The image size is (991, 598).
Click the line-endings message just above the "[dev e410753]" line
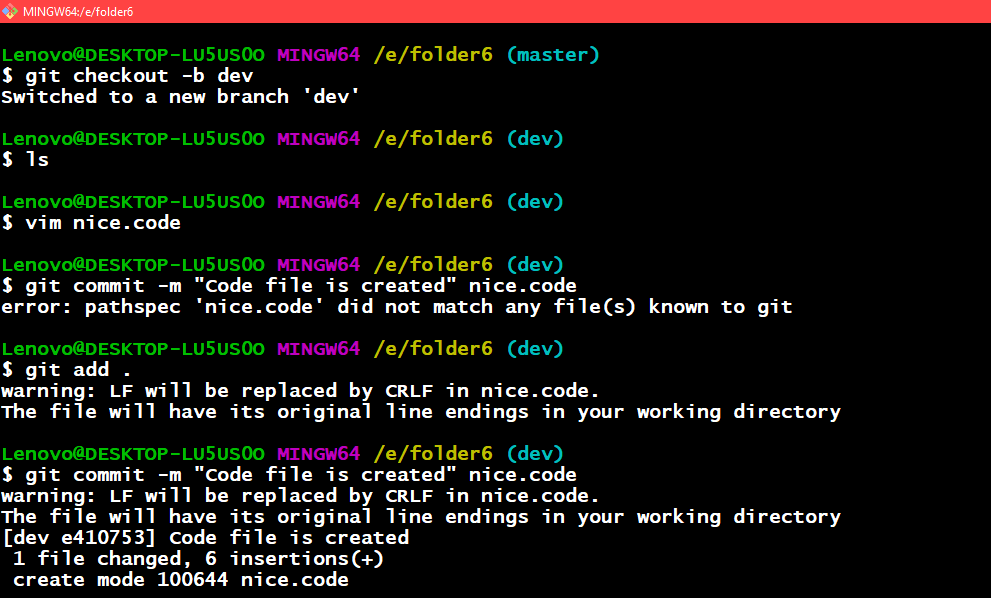pos(420,517)
